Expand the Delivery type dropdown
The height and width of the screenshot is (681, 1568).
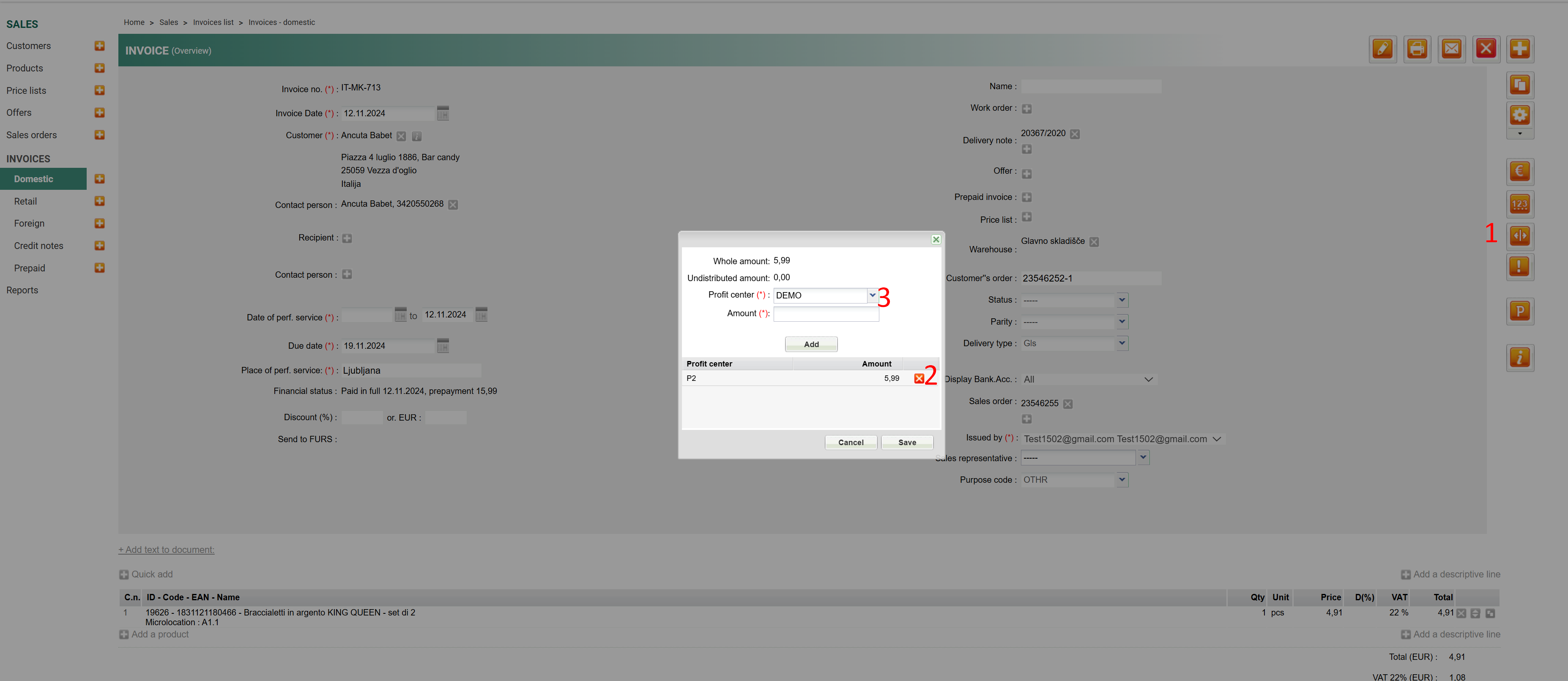pyautogui.click(x=1121, y=343)
